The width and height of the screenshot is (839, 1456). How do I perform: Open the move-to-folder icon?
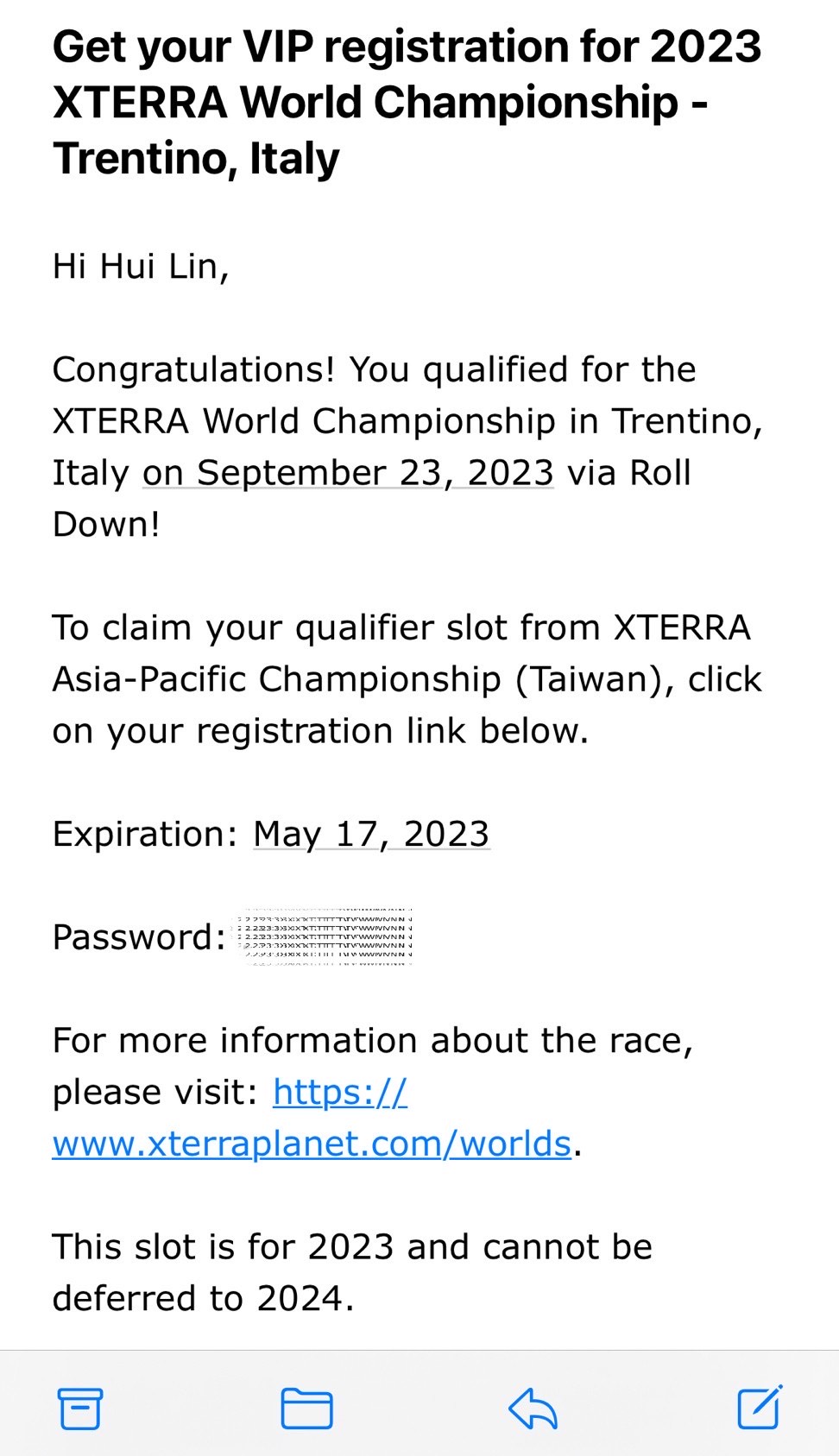click(306, 1409)
